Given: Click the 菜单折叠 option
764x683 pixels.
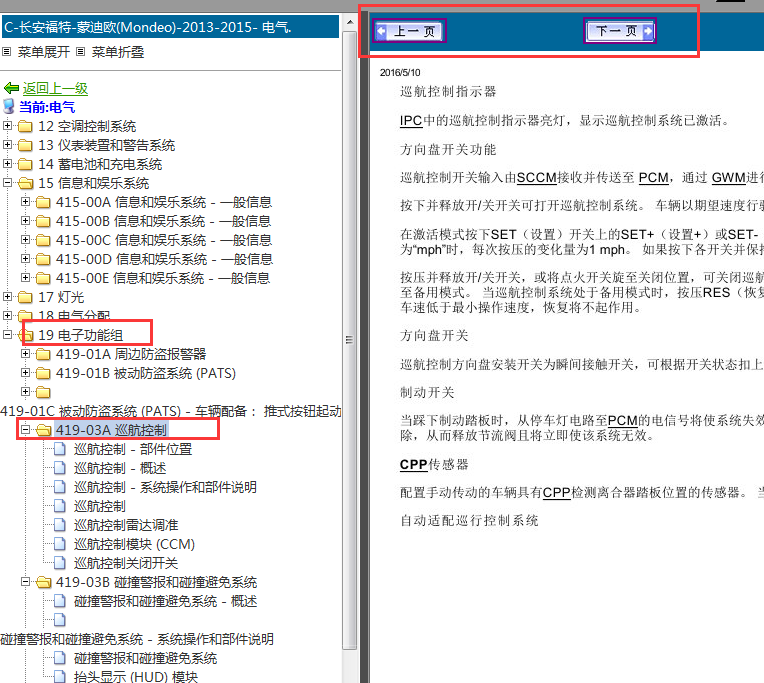Looking at the screenshot, I should click(117, 52).
